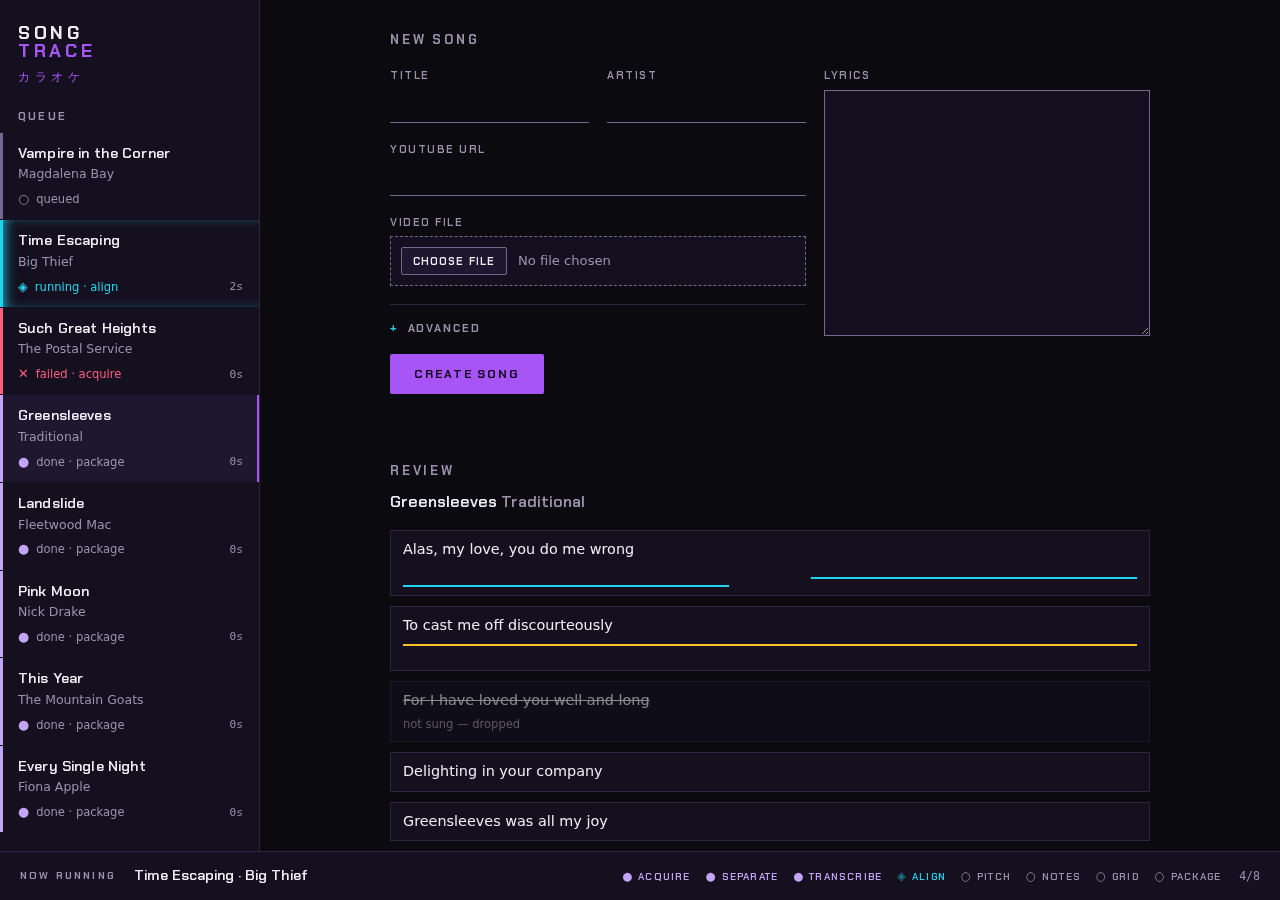This screenshot has height=900, width=1280.
Task: Click inside the Lyrics text area
Action: (987, 213)
